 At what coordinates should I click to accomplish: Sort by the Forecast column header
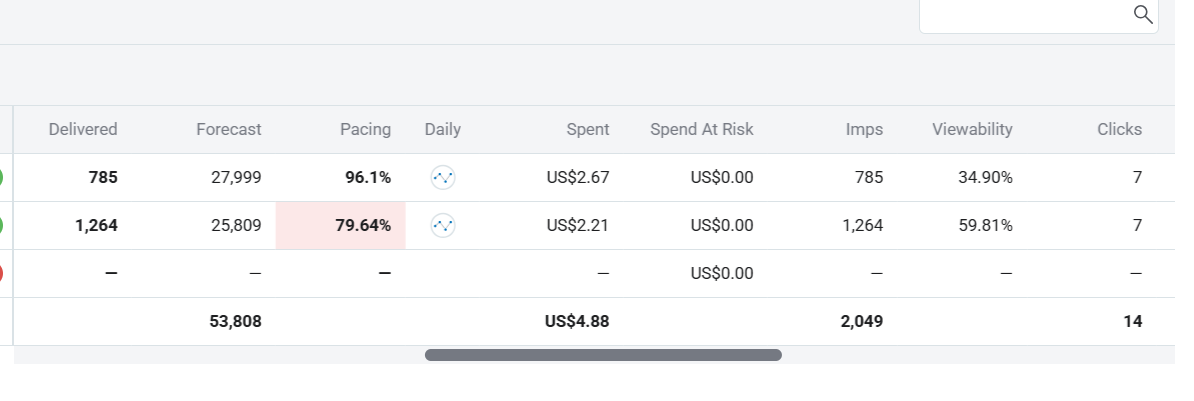click(229, 129)
